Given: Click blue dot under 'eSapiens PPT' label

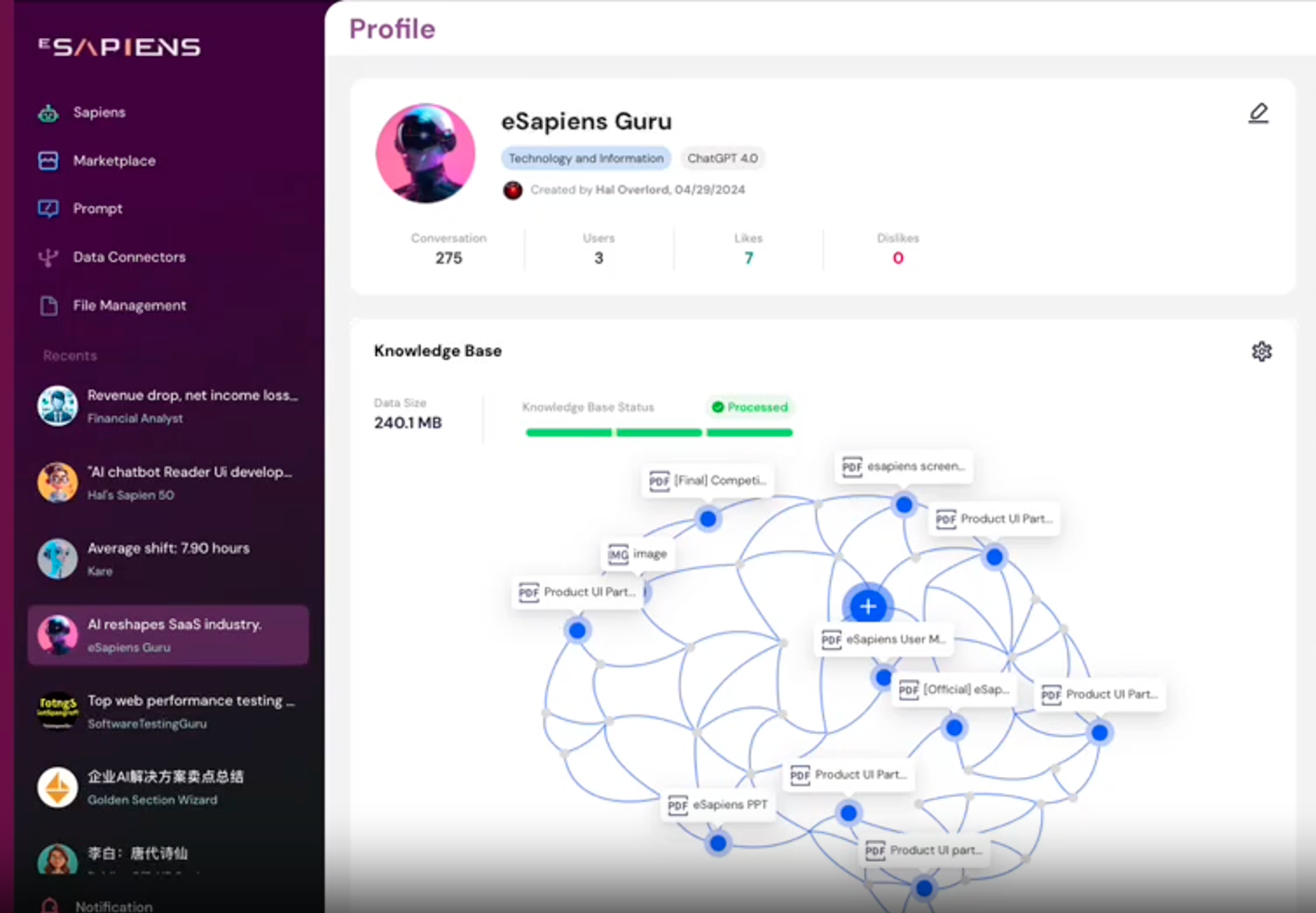Looking at the screenshot, I should point(718,844).
